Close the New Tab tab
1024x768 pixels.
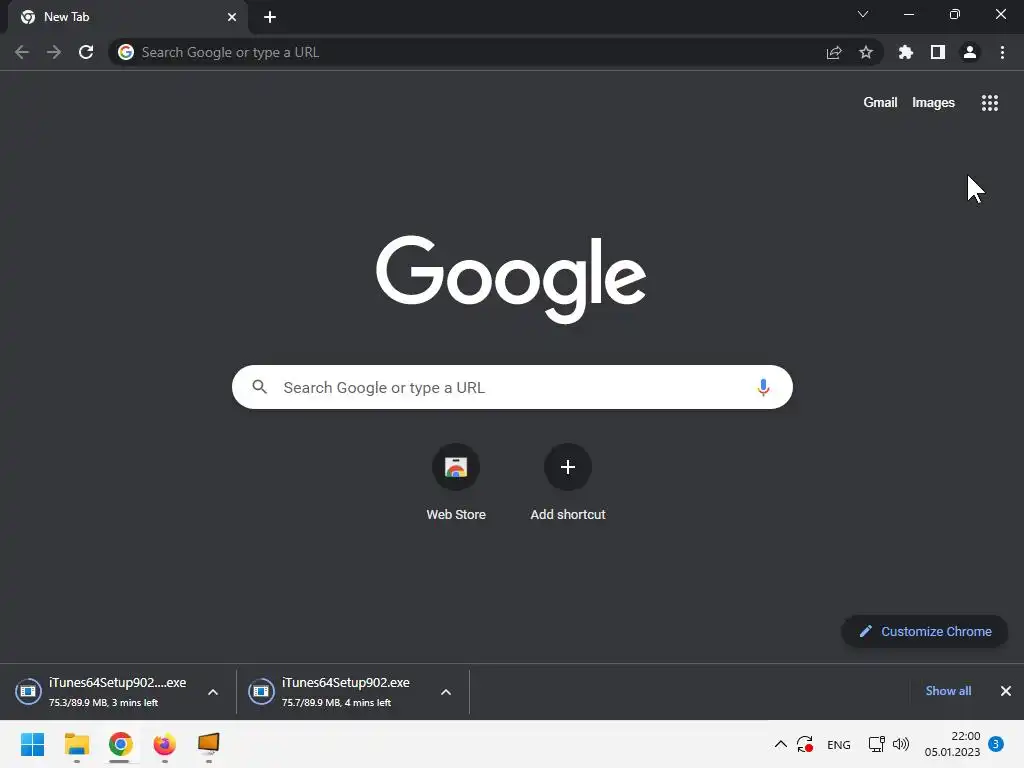click(x=232, y=17)
